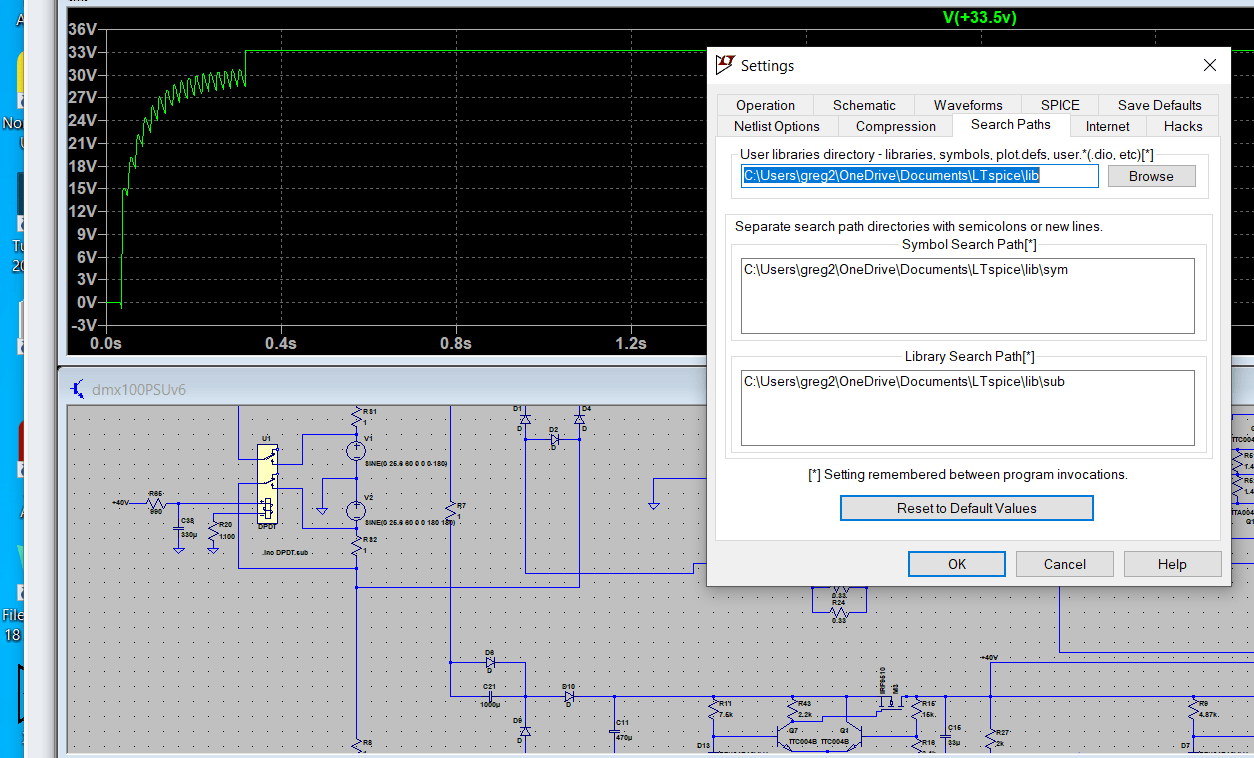Screen dimensions: 1254x758
Task: Open the Internet tab
Action: [1107, 126]
